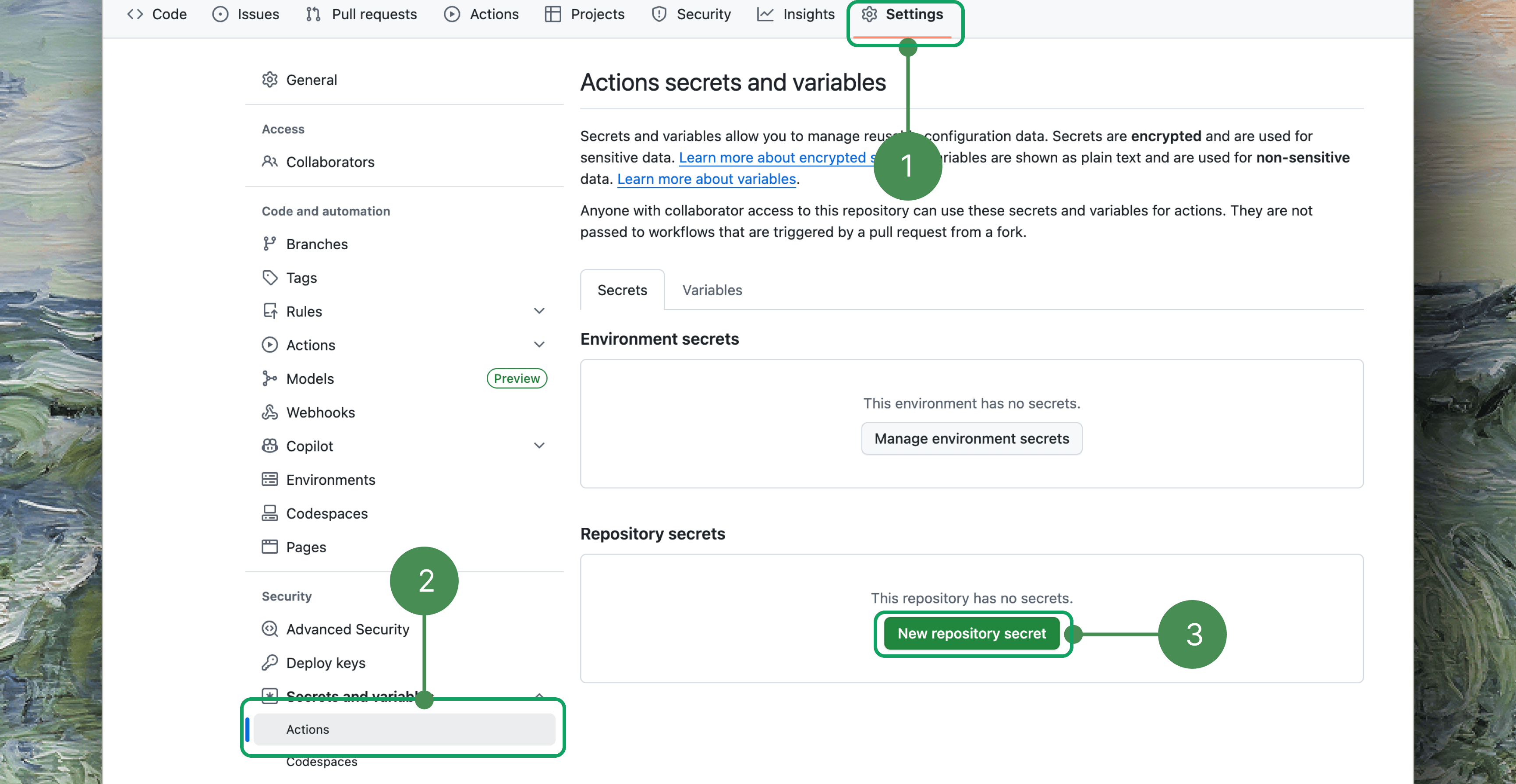Click the Insights graph icon
1516x784 pixels.
pyautogui.click(x=765, y=14)
